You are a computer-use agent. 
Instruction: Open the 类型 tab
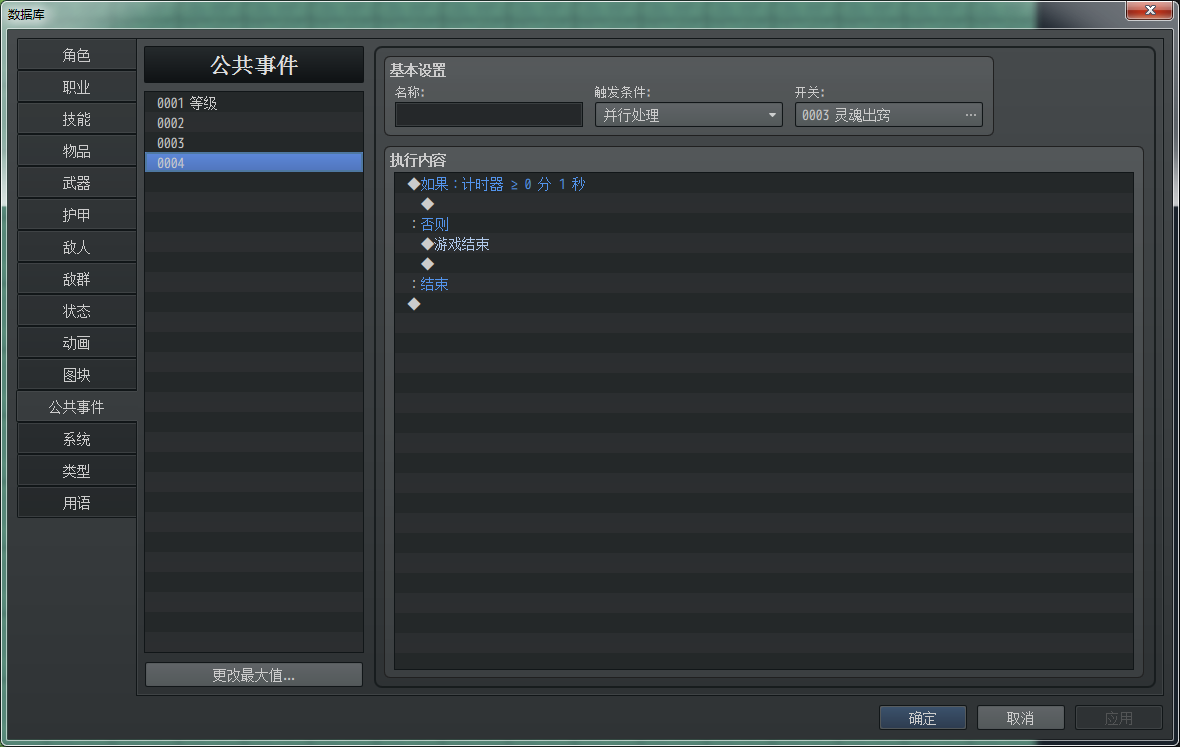coord(77,471)
